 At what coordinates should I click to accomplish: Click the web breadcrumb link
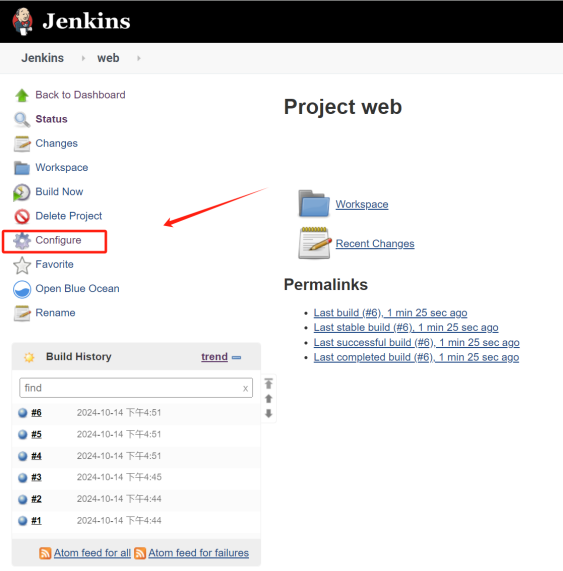point(108,58)
